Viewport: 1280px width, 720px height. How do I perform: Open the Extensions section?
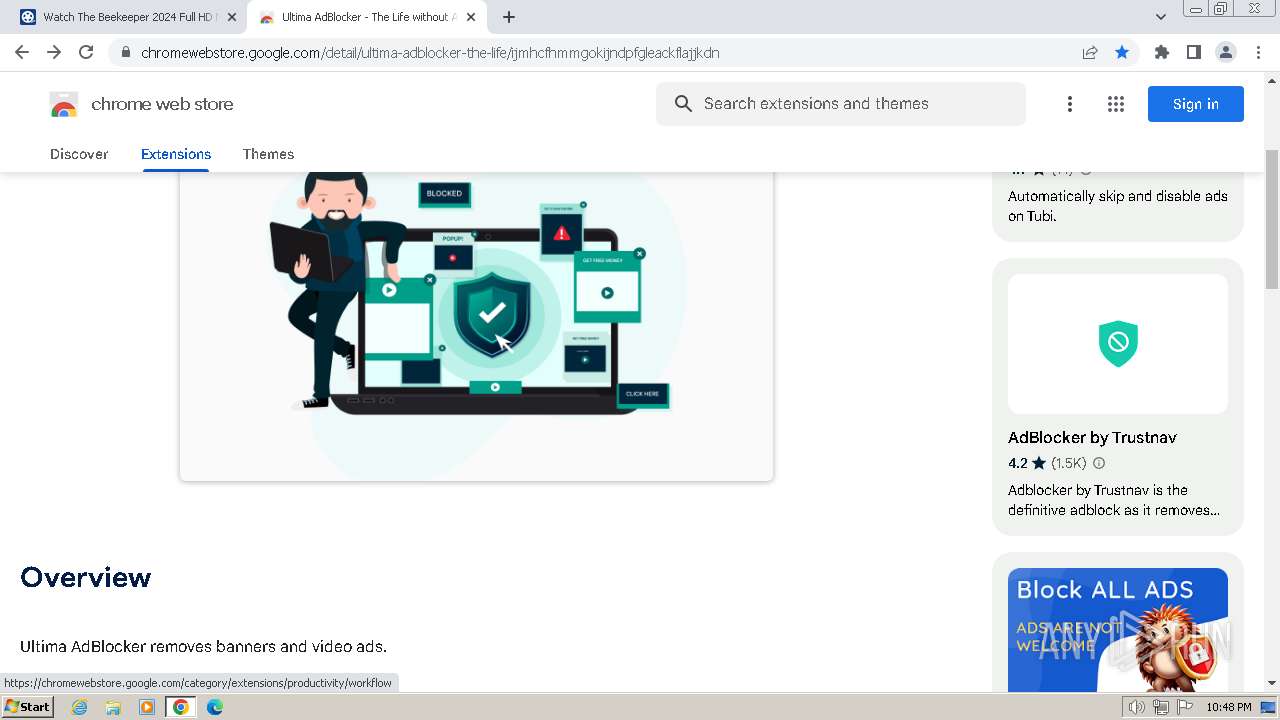coord(176,154)
